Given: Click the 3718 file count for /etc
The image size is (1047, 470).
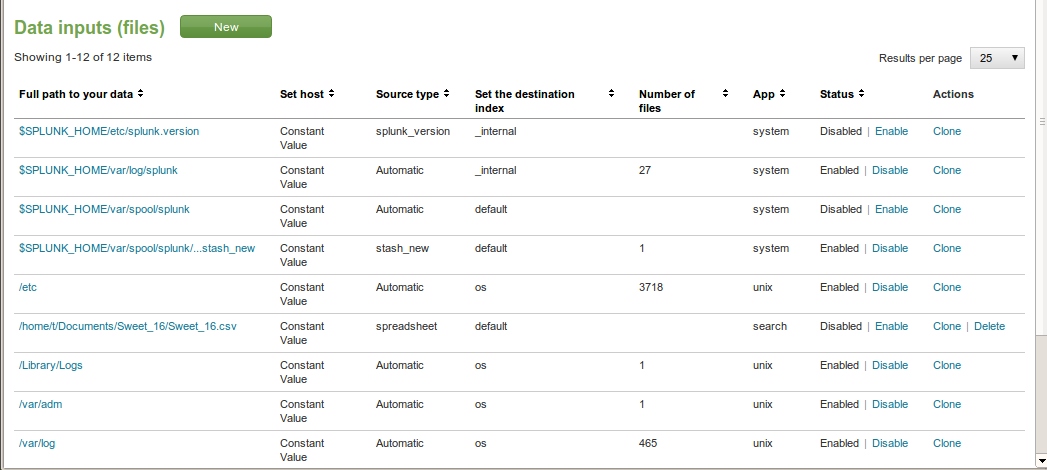Looking at the screenshot, I should click(x=651, y=287).
